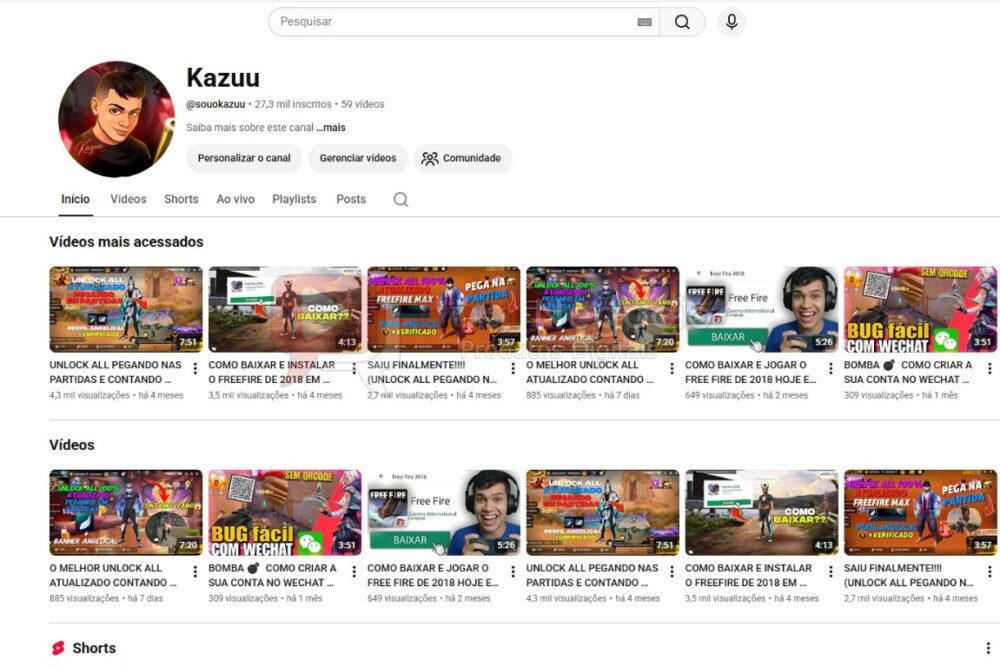
Task: Click the Shorts section heading
Action: pyautogui.click(x=94, y=648)
